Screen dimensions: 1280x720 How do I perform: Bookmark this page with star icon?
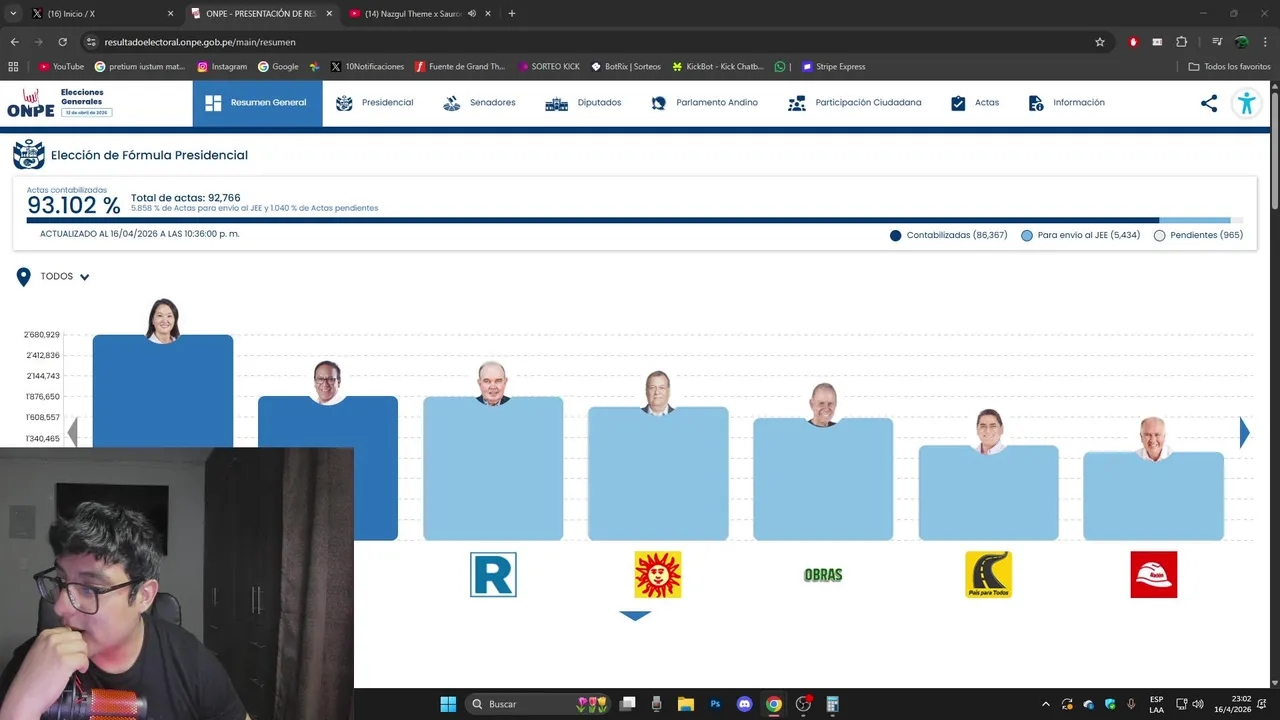pos(1100,42)
